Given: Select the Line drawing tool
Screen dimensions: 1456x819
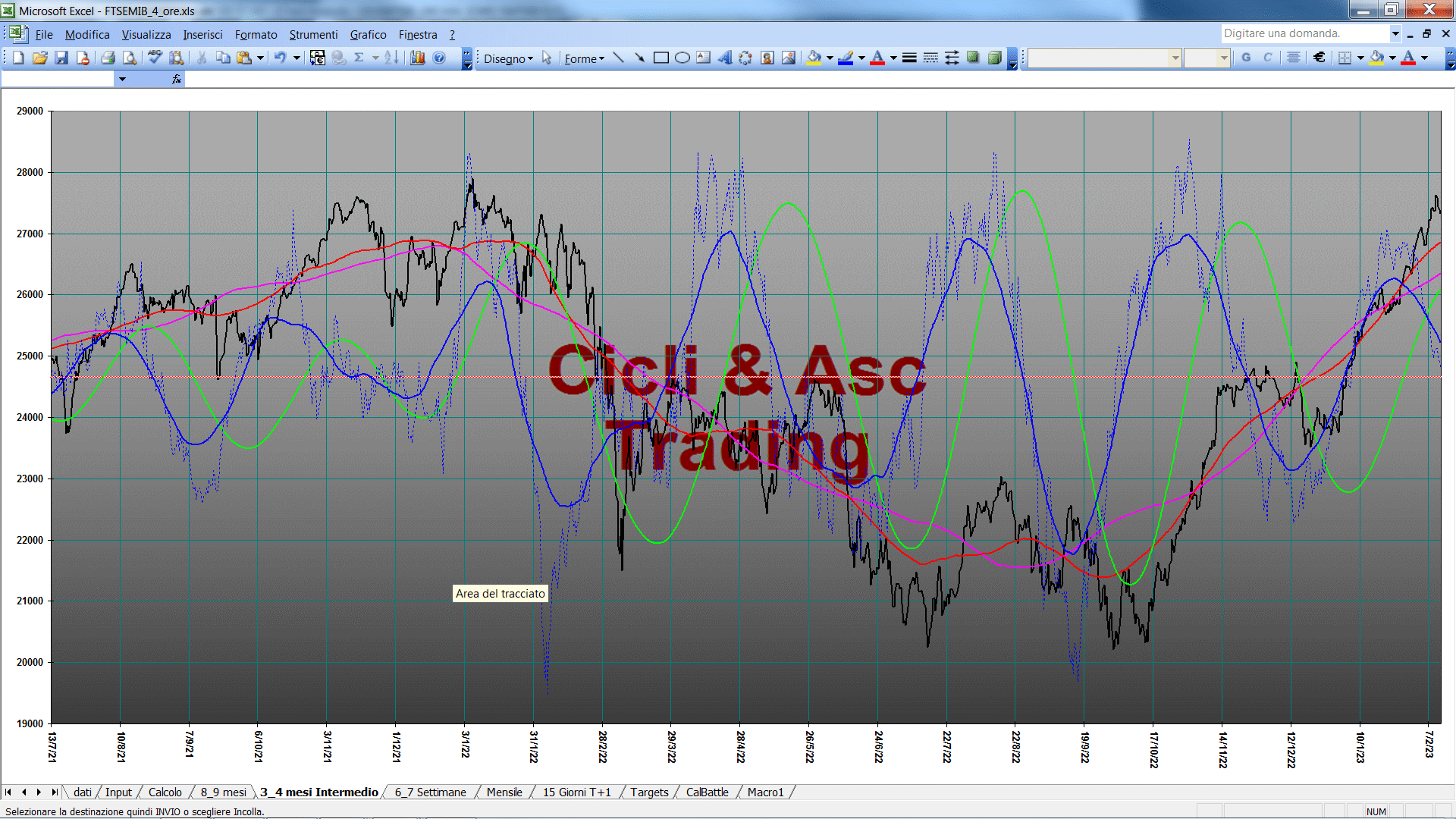Looking at the screenshot, I should tap(619, 58).
